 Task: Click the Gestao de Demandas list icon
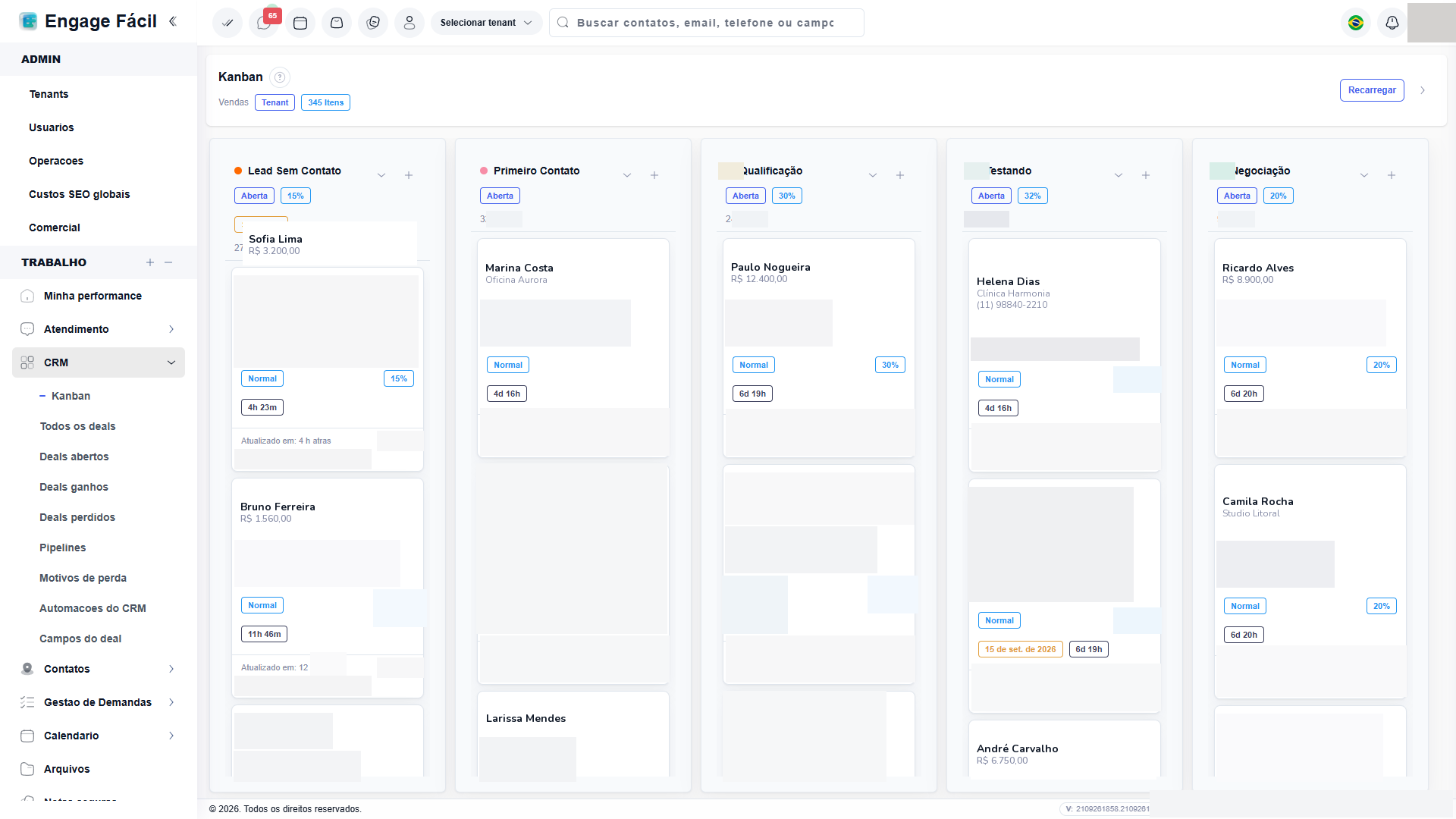[x=27, y=702]
